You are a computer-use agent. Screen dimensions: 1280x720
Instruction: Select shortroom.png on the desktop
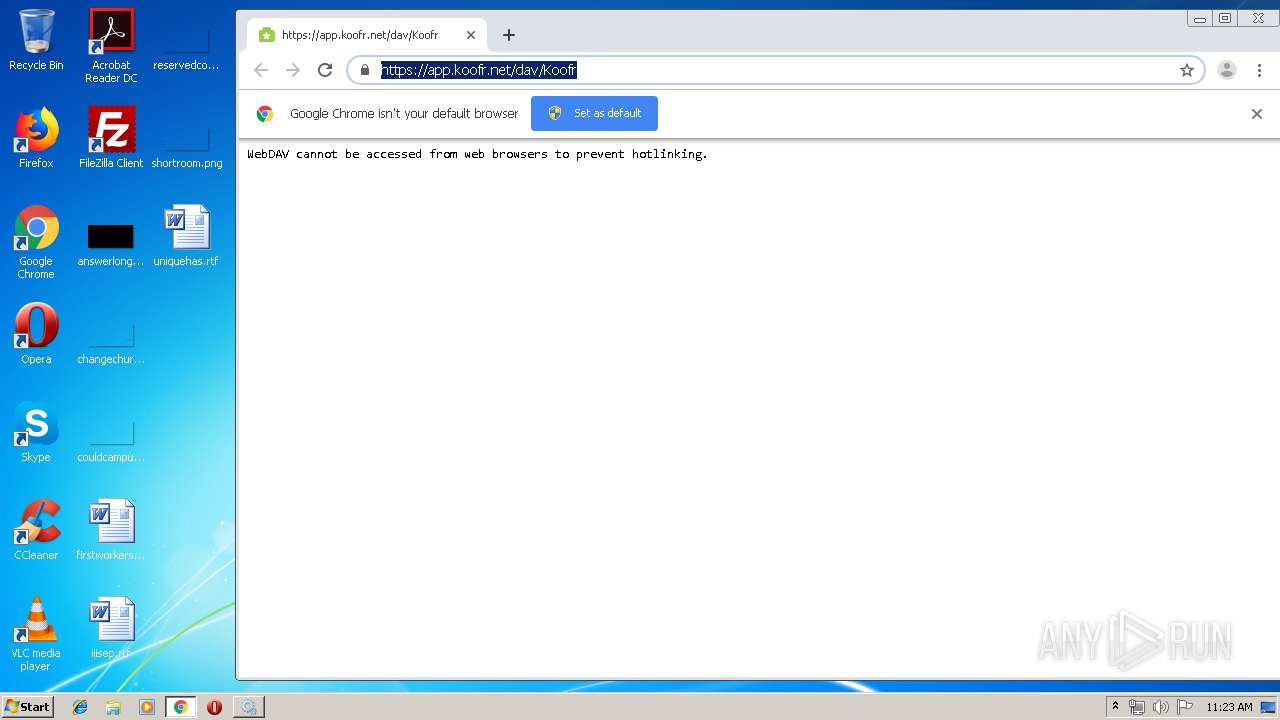(x=187, y=146)
